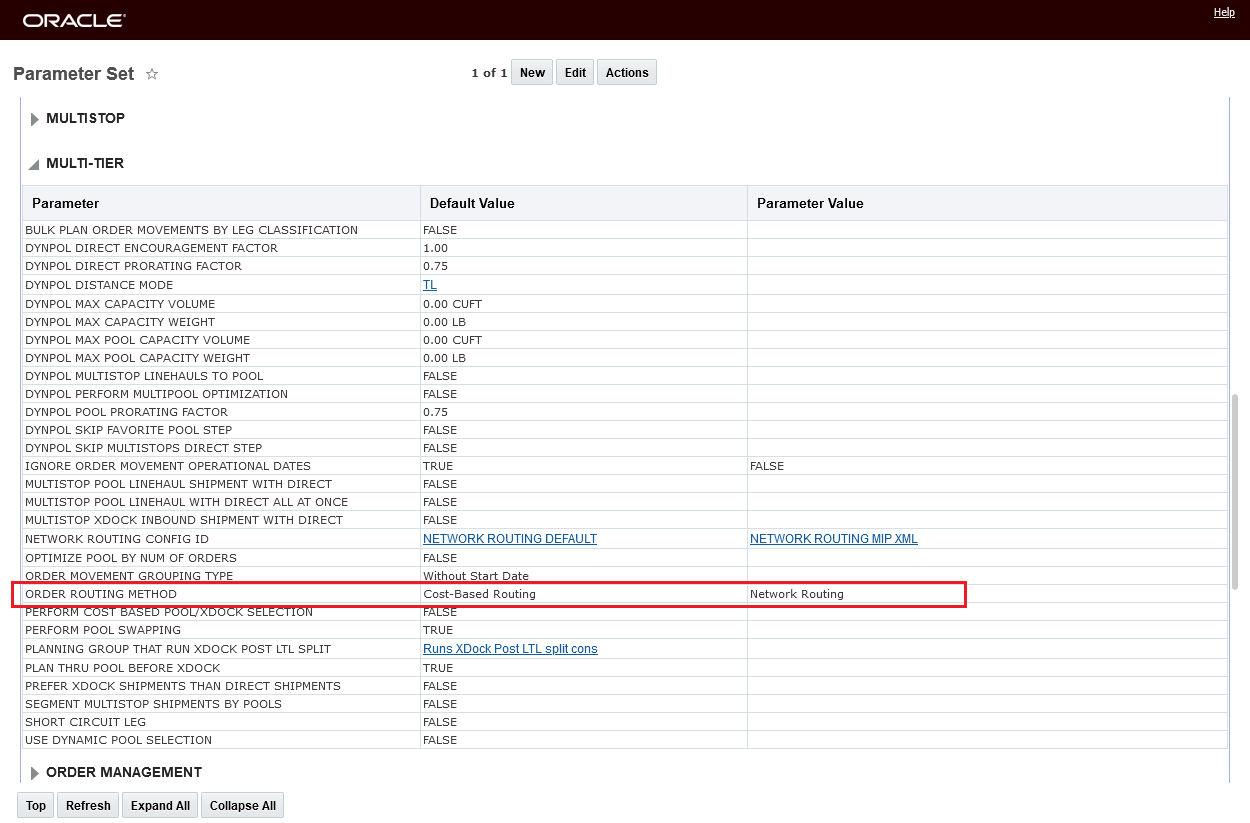Screen dimensions: 1250x823
Task: Expand the MULTISTOP section
Action: click(x=35, y=119)
